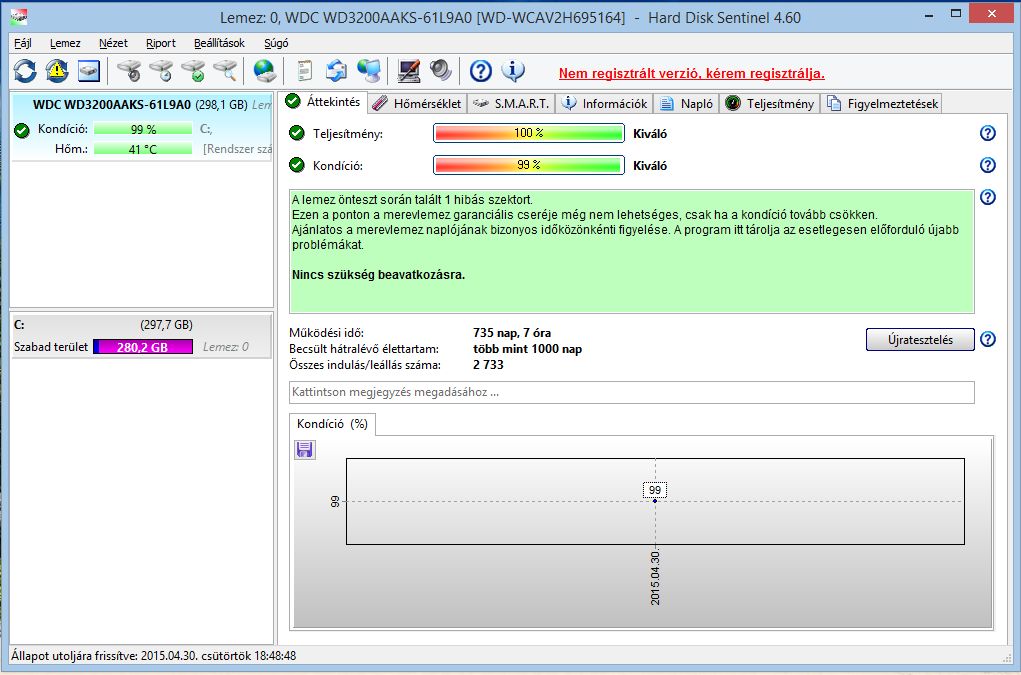Click the 2015.04.30. date label on chart
Image resolution: width=1021 pixels, height=675 pixels.
click(x=655, y=578)
